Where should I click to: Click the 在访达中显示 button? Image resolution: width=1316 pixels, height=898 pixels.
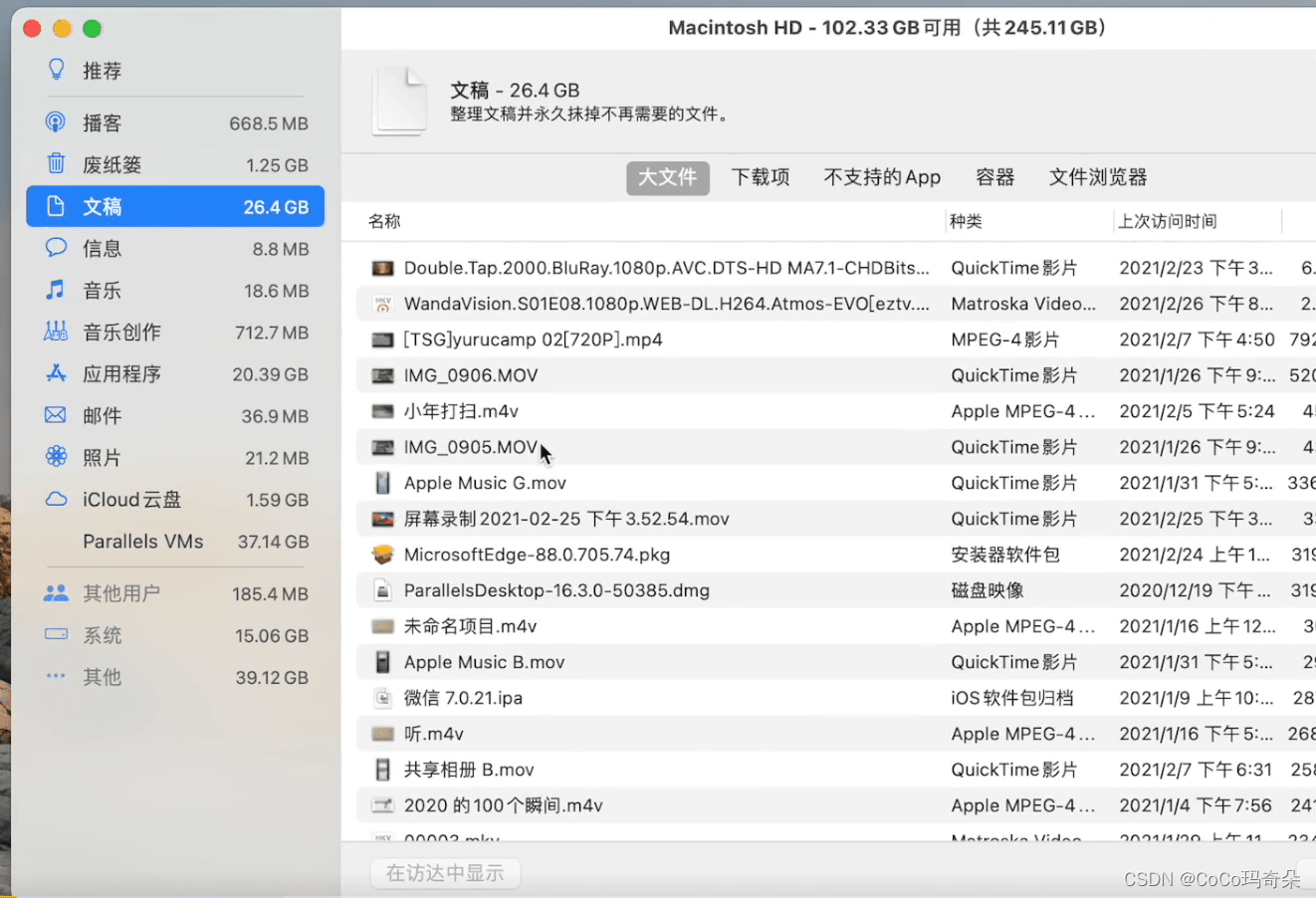(445, 873)
